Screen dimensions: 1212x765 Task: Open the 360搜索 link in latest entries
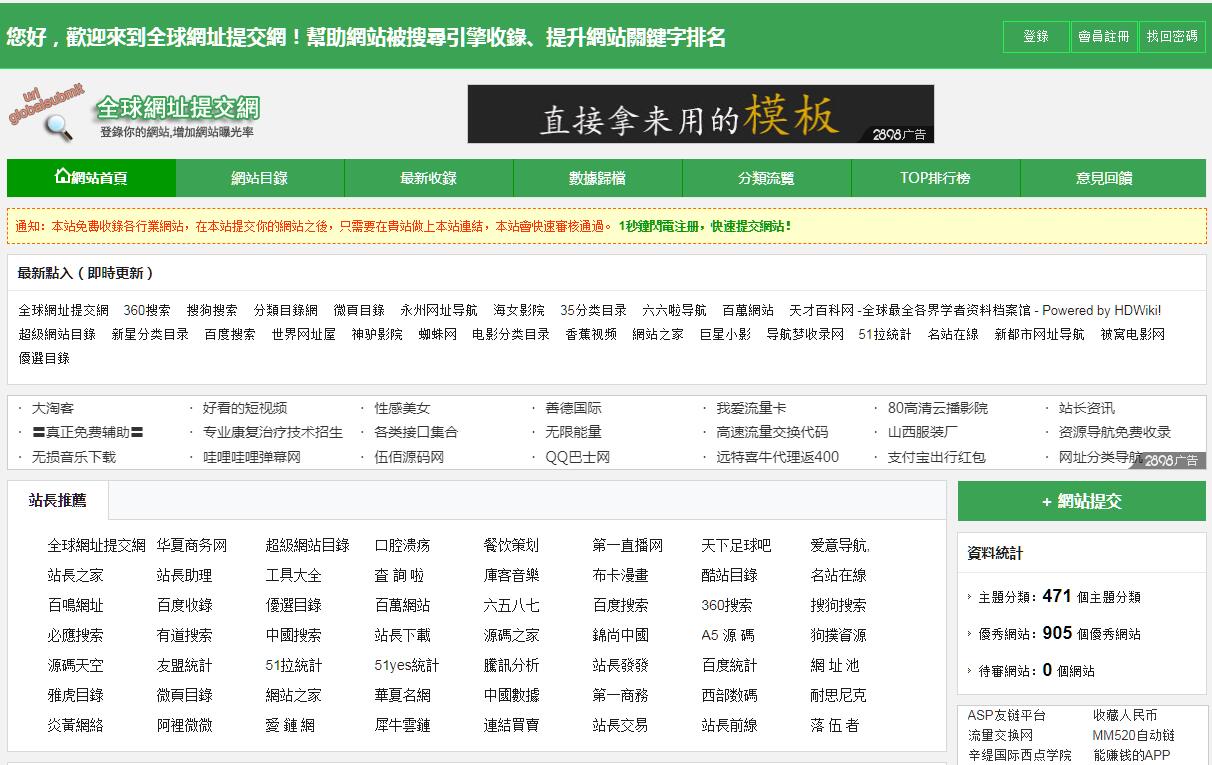pyautogui.click(x=147, y=310)
